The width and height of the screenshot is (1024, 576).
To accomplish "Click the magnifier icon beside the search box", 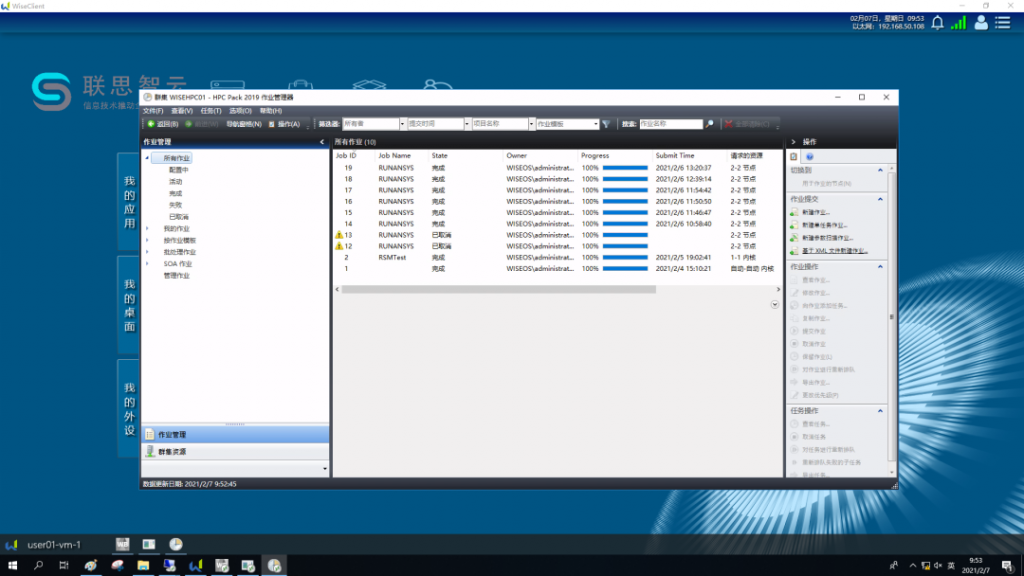I will (x=710, y=124).
